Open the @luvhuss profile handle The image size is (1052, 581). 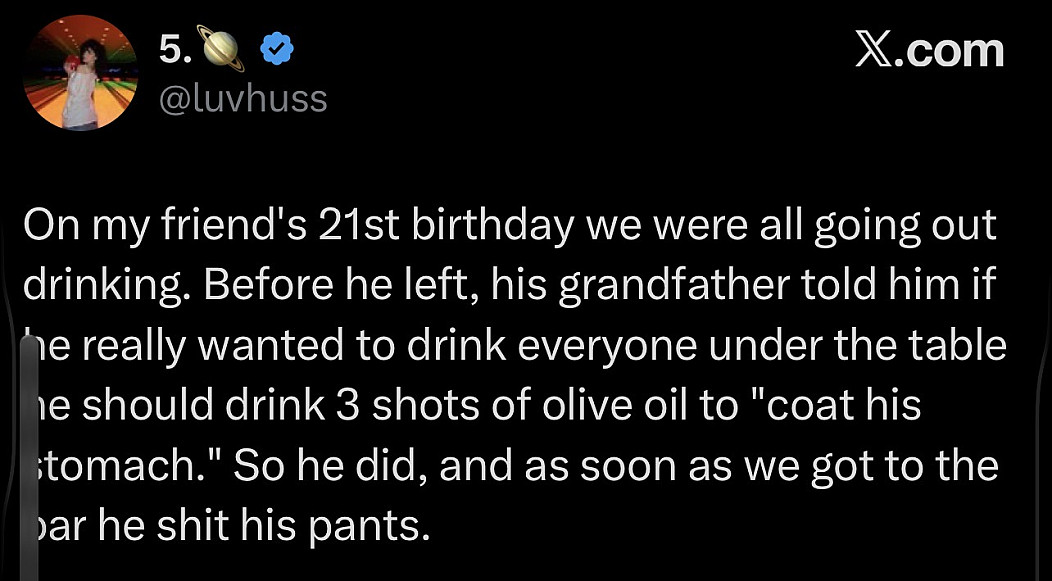243,98
